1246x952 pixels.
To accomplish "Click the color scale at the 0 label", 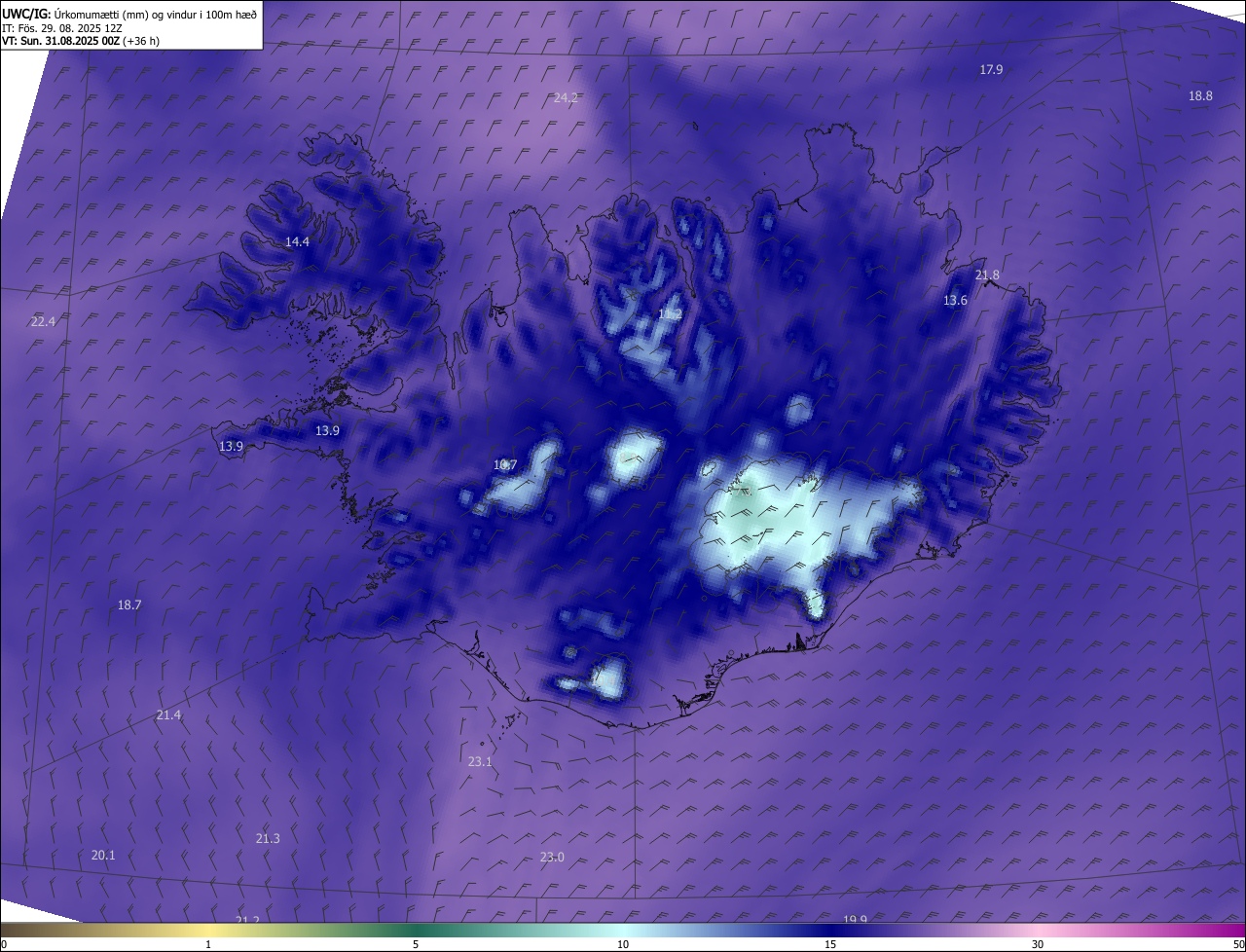I will 3,944.
